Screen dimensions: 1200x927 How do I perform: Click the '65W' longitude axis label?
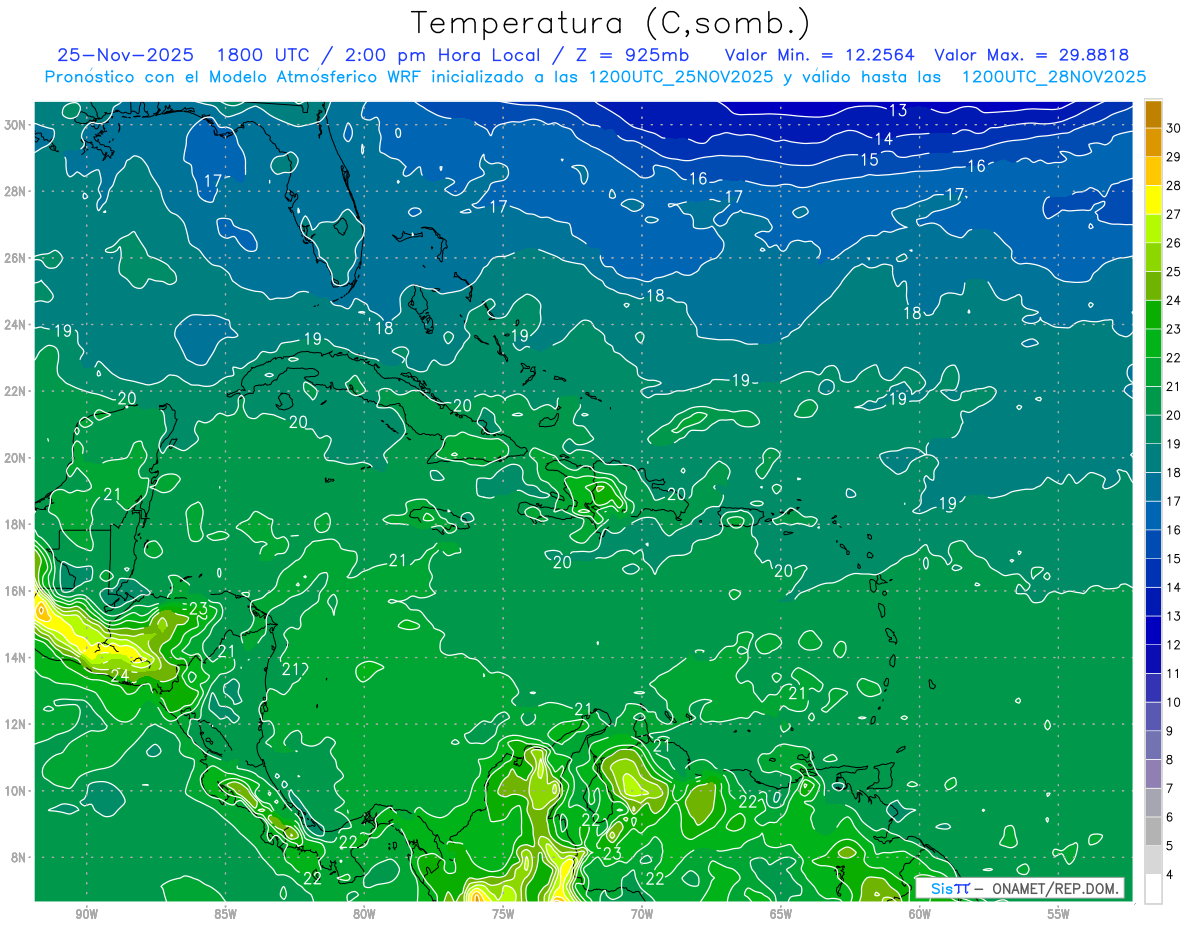point(781,914)
